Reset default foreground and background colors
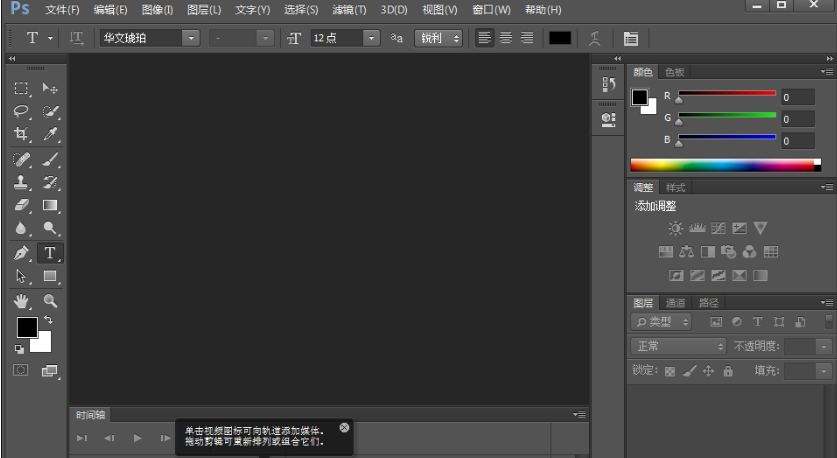 point(19,349)
